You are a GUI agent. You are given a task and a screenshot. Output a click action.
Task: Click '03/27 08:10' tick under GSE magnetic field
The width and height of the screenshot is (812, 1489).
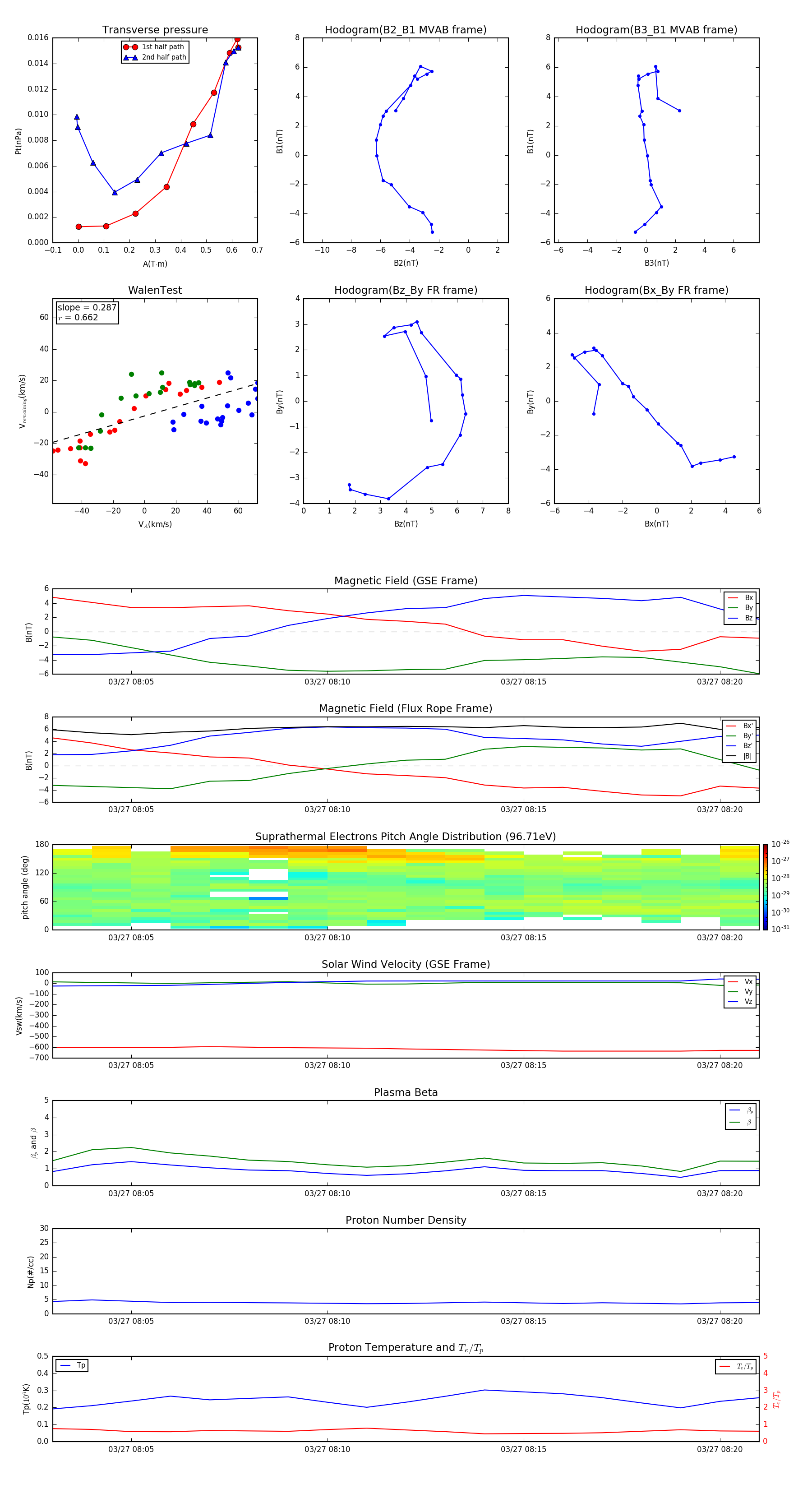click(x=327, y=682)
